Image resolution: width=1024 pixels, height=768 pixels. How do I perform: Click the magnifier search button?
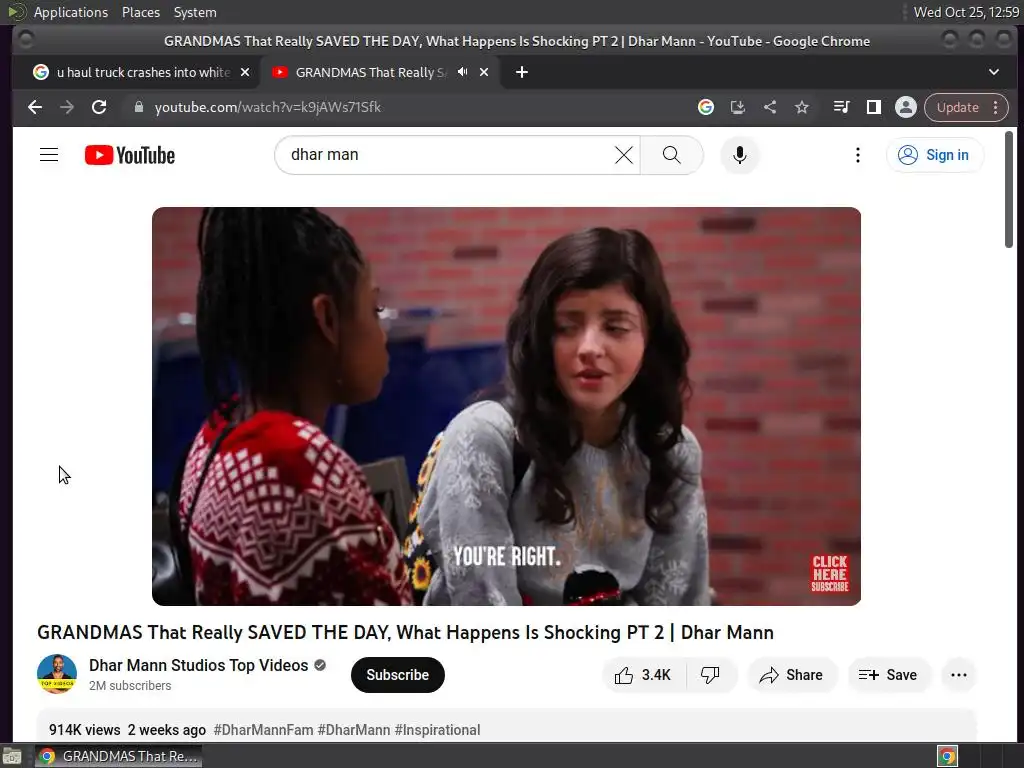point(671,155)
